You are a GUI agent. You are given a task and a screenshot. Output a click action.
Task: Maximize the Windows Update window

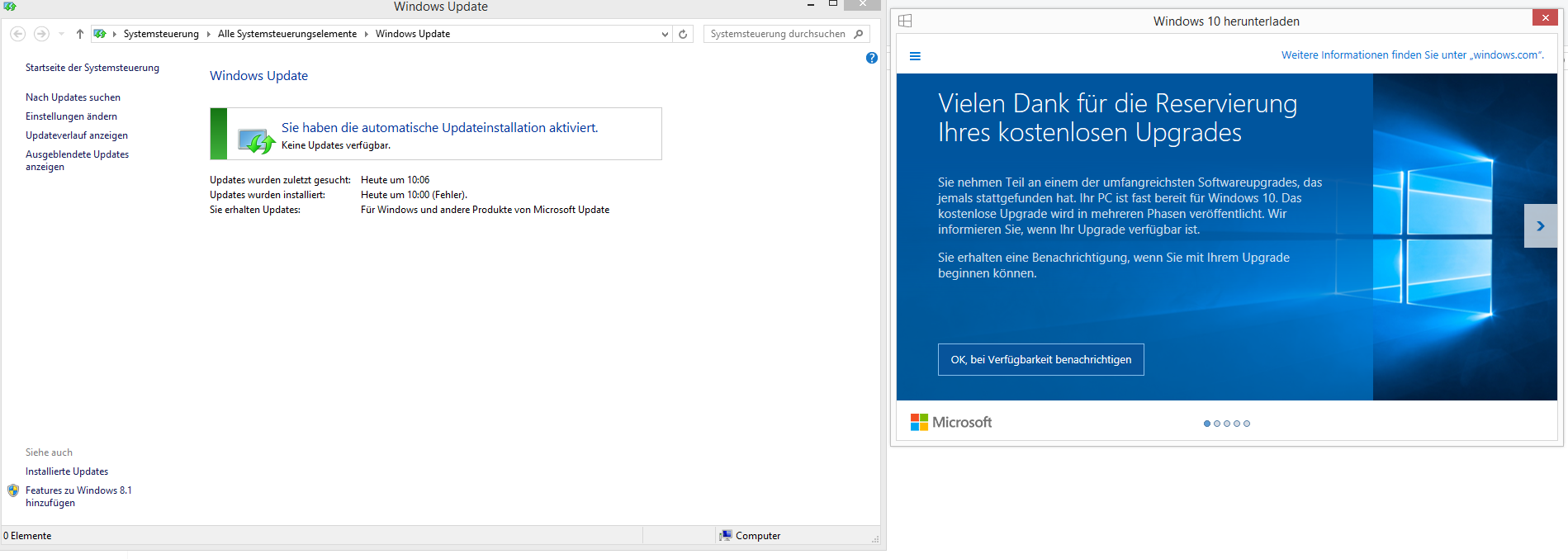click(x=833, y=4)
